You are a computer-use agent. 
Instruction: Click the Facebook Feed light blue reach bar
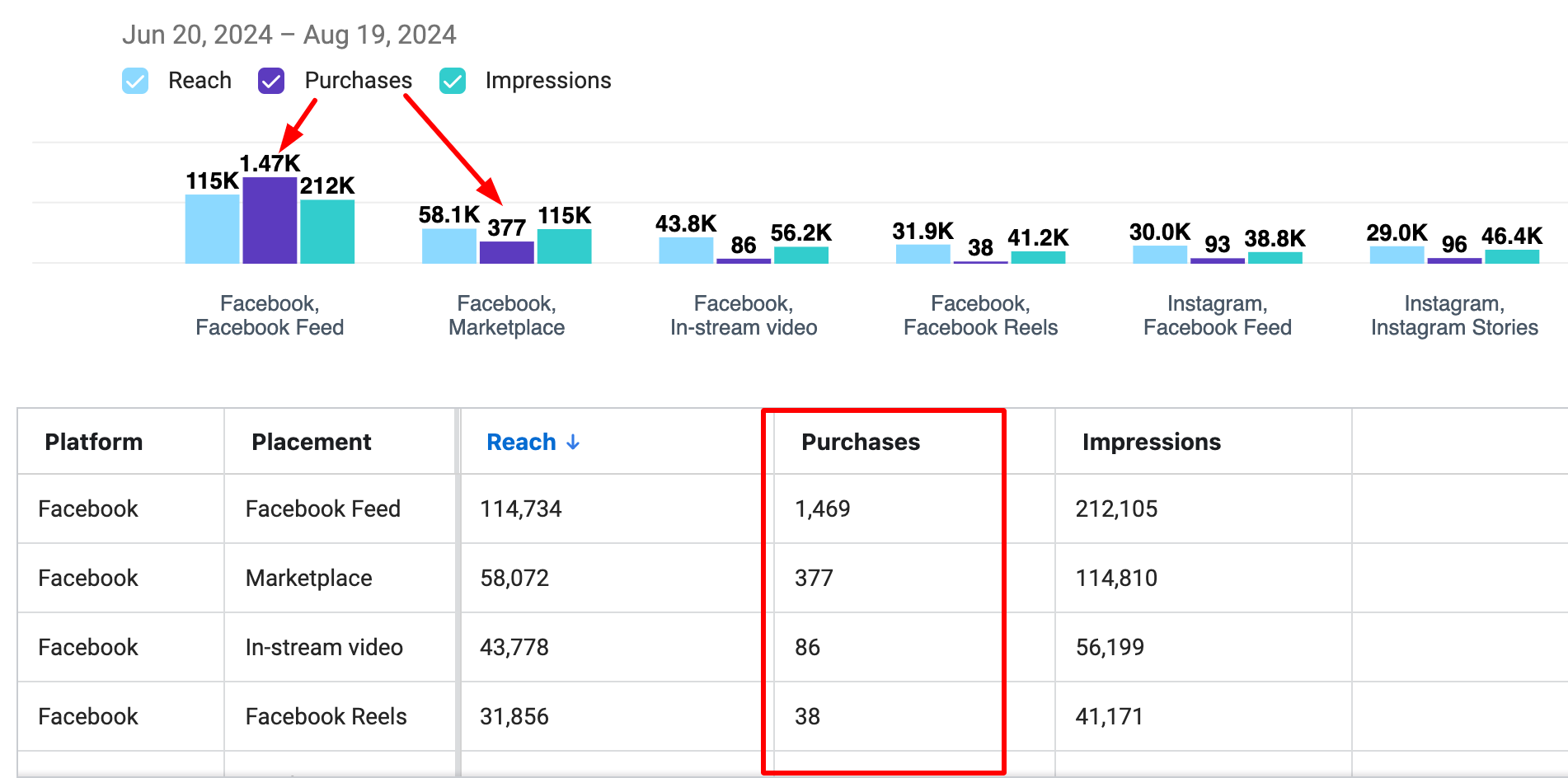[x=212, y=229]
